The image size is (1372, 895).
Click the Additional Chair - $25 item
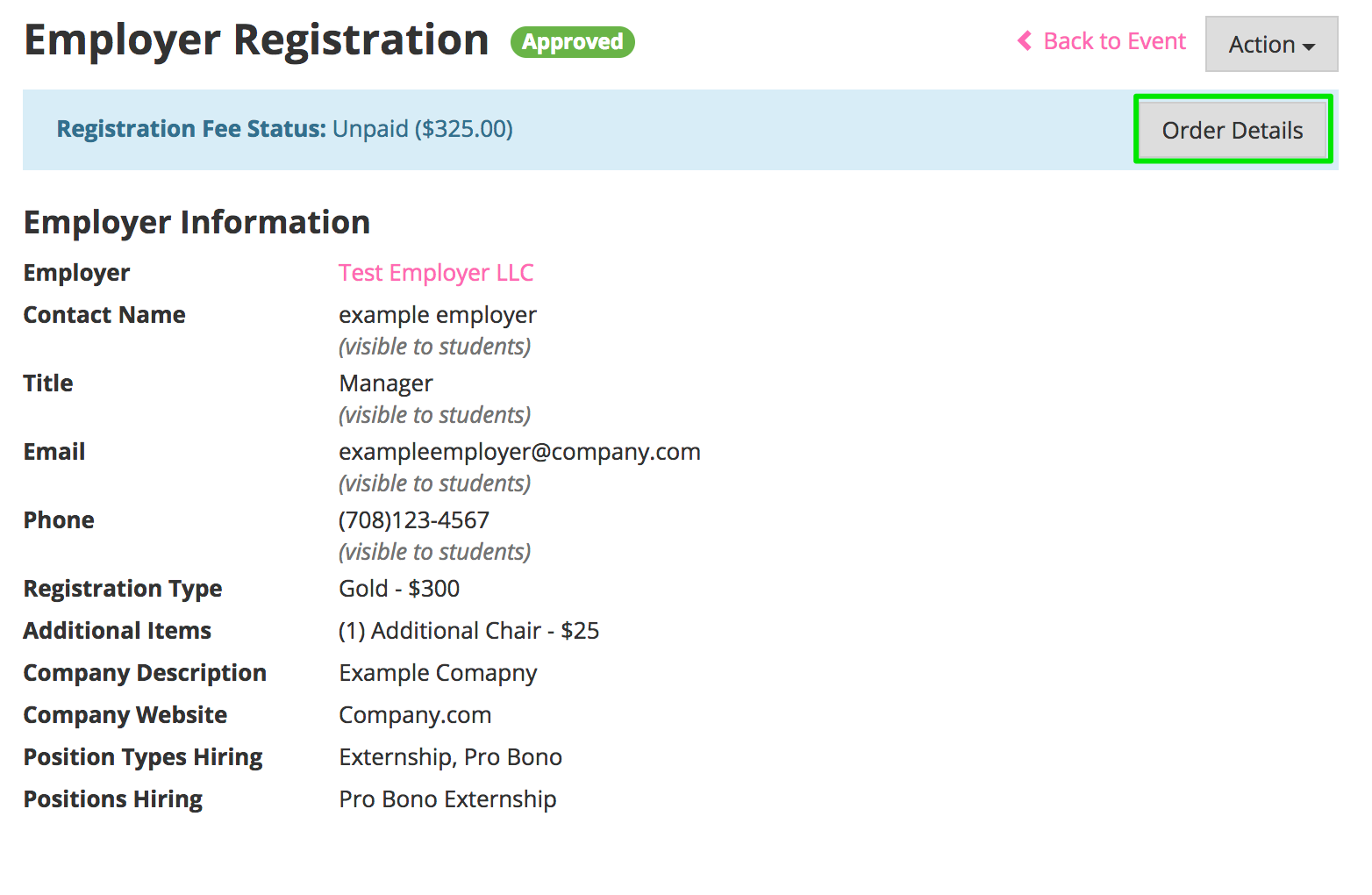469,631
